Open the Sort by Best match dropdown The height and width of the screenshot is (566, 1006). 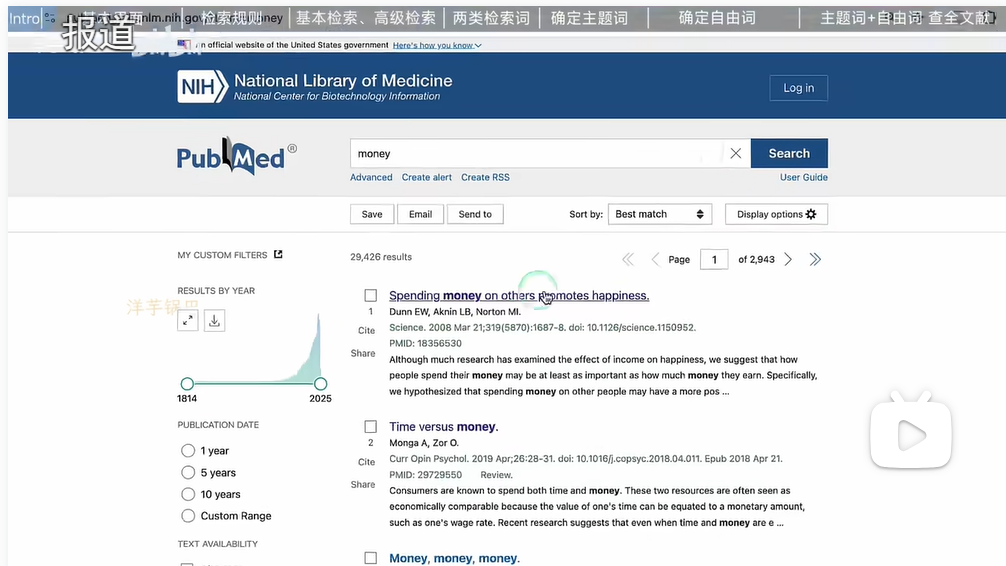click(x=660, y=214)
